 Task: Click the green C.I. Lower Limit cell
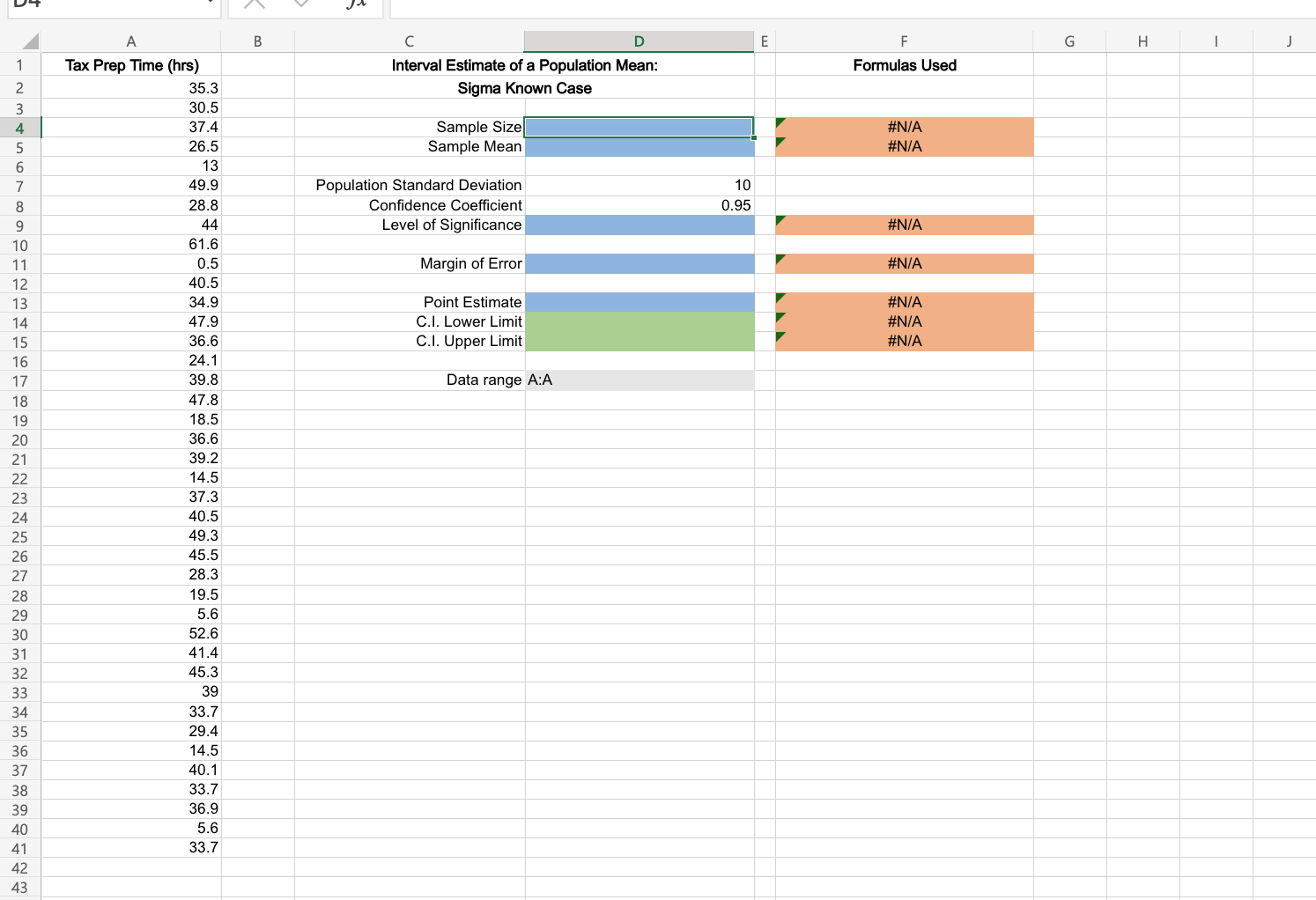[640, 321]
